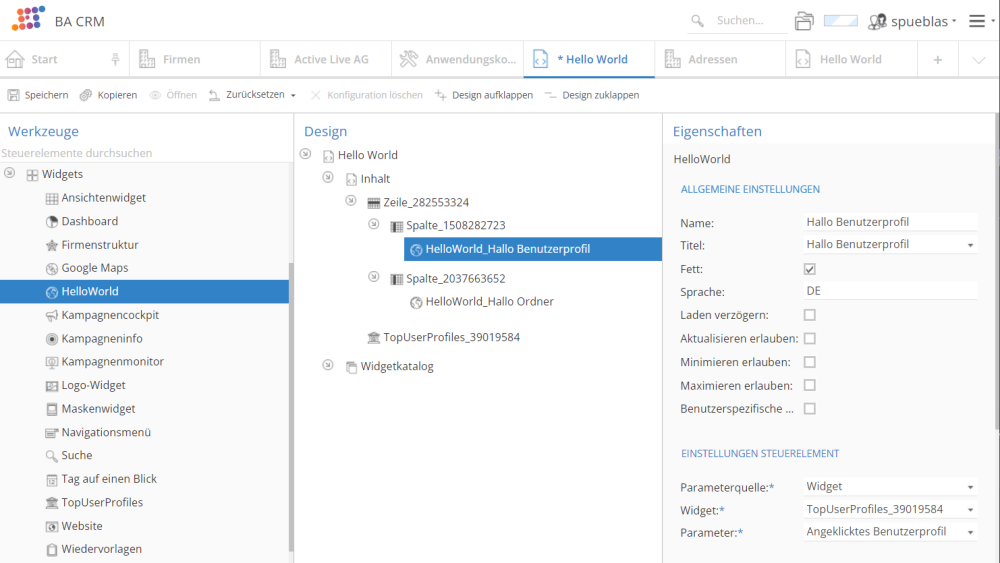The image size is (1000, 563).
Task: Enable the Laden verzögern checkbox
Action: tap(810, 315)
